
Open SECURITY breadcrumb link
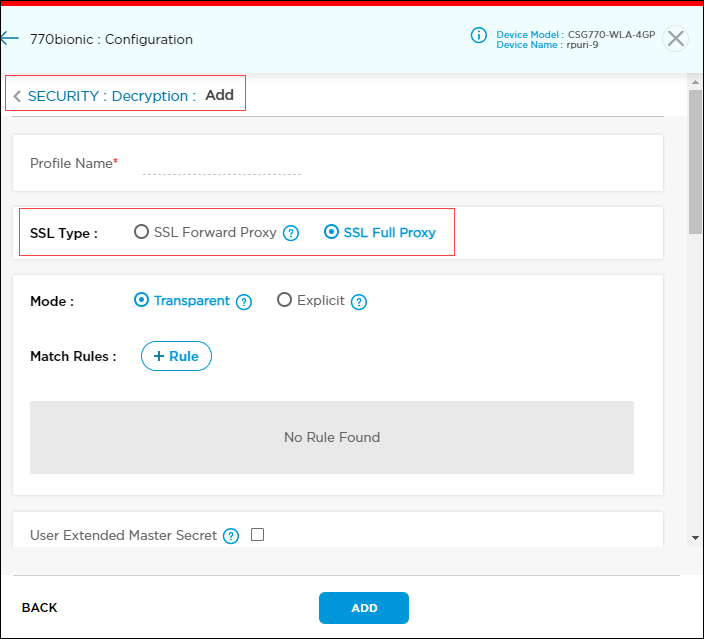tap(63, 96)
